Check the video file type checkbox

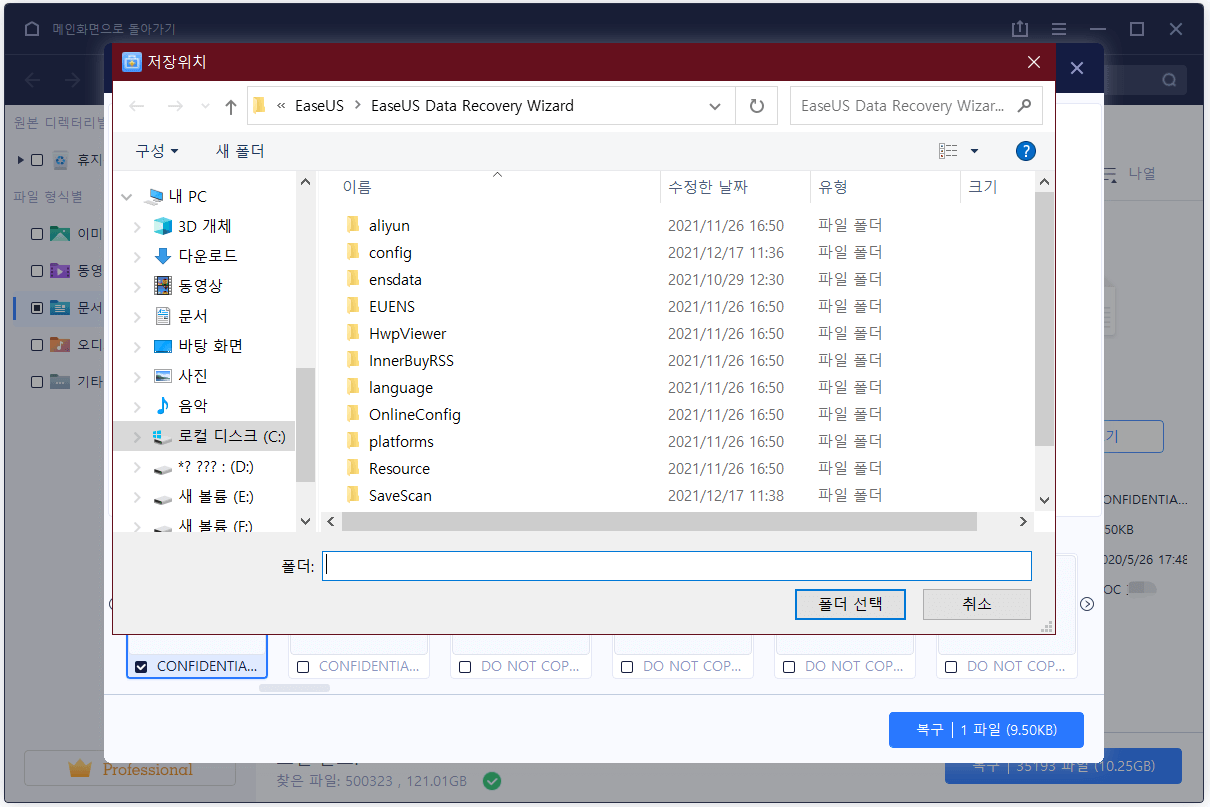coord(37,271)
